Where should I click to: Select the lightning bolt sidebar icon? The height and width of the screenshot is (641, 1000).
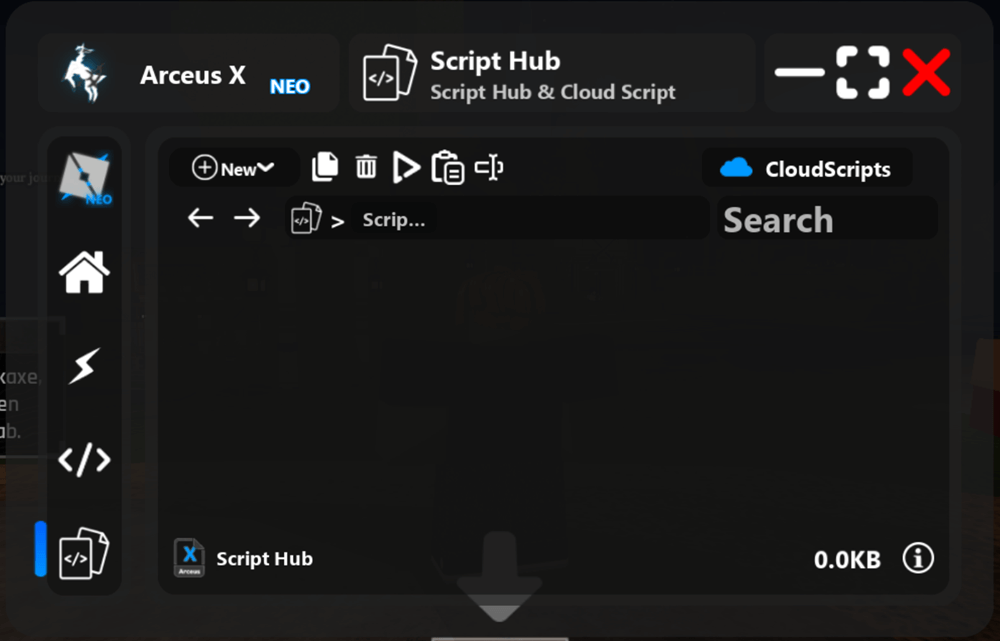84,366
